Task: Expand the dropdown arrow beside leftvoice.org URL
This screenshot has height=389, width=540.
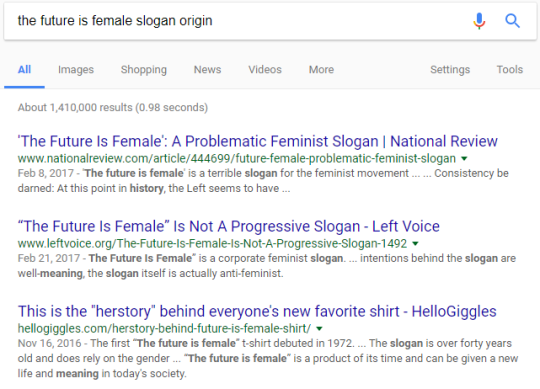Action: 415,244
